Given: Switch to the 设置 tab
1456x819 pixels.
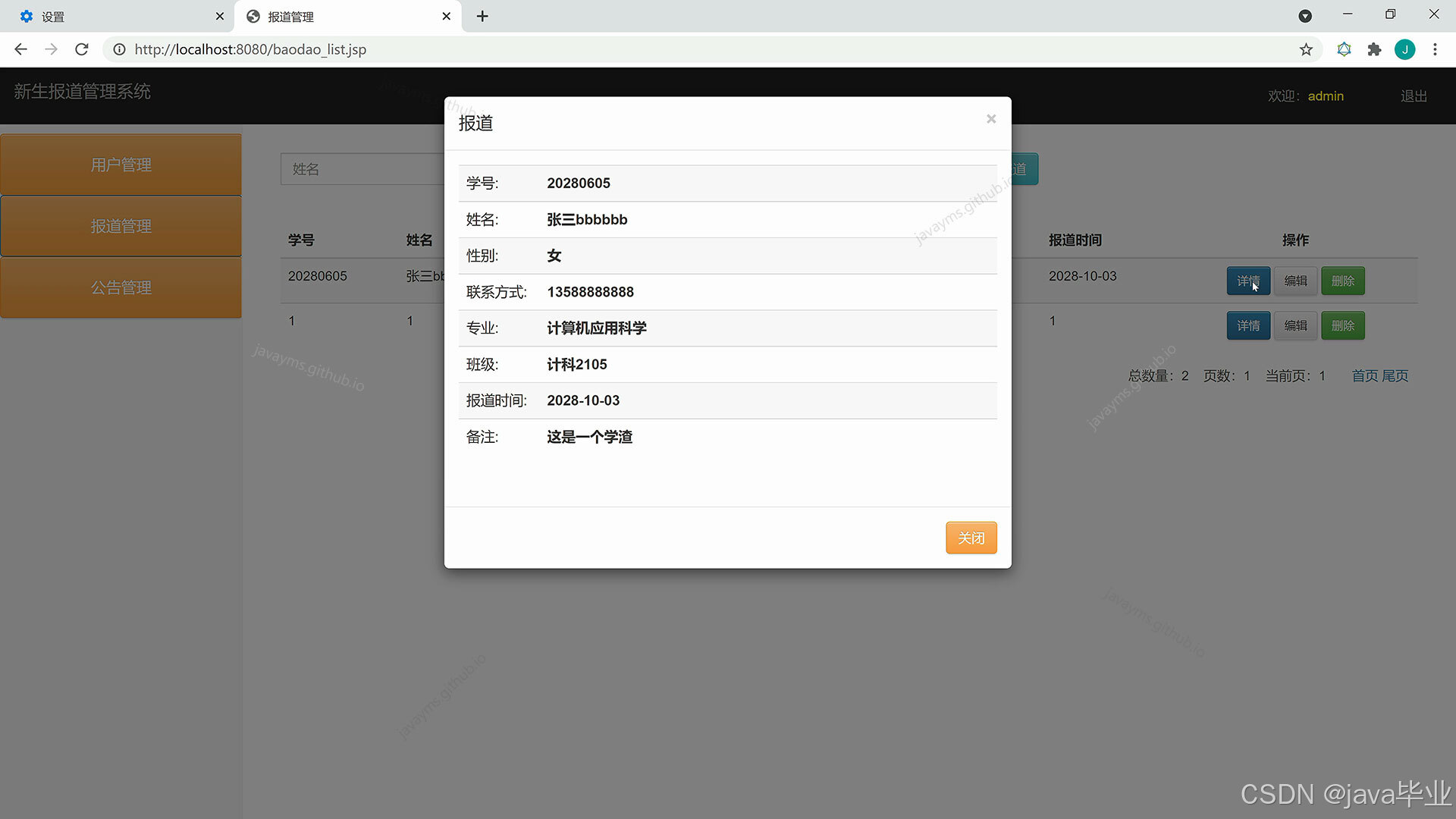Looking at the screenshot, I should click(118, 16).
